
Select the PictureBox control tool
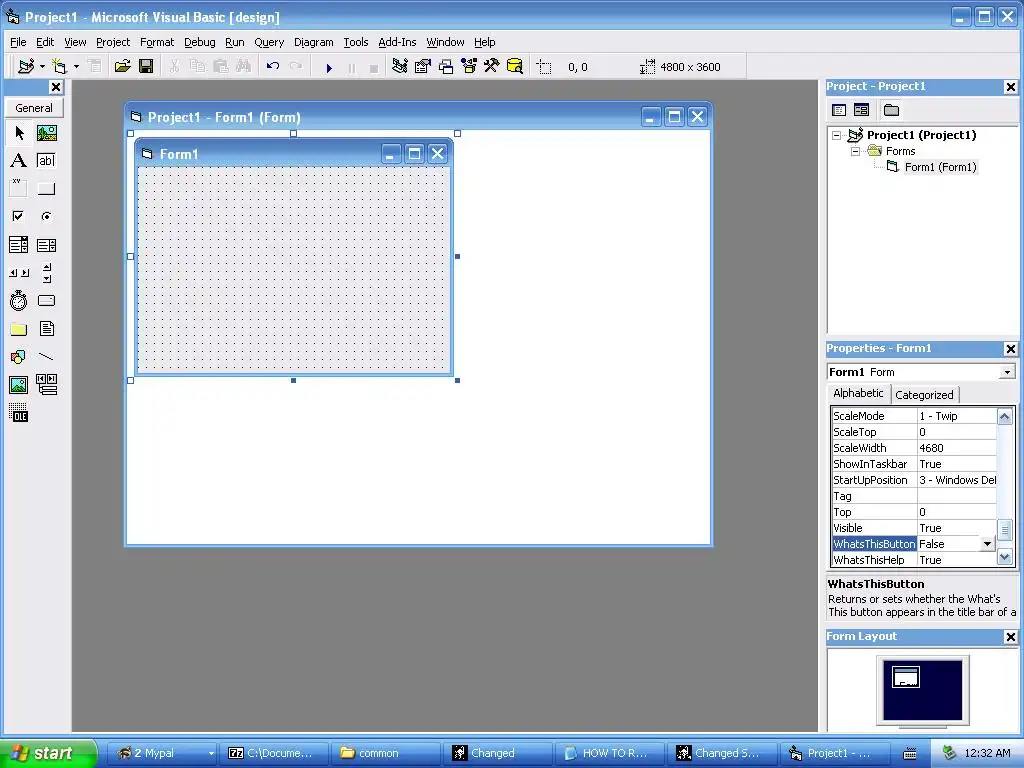point(46,133)
